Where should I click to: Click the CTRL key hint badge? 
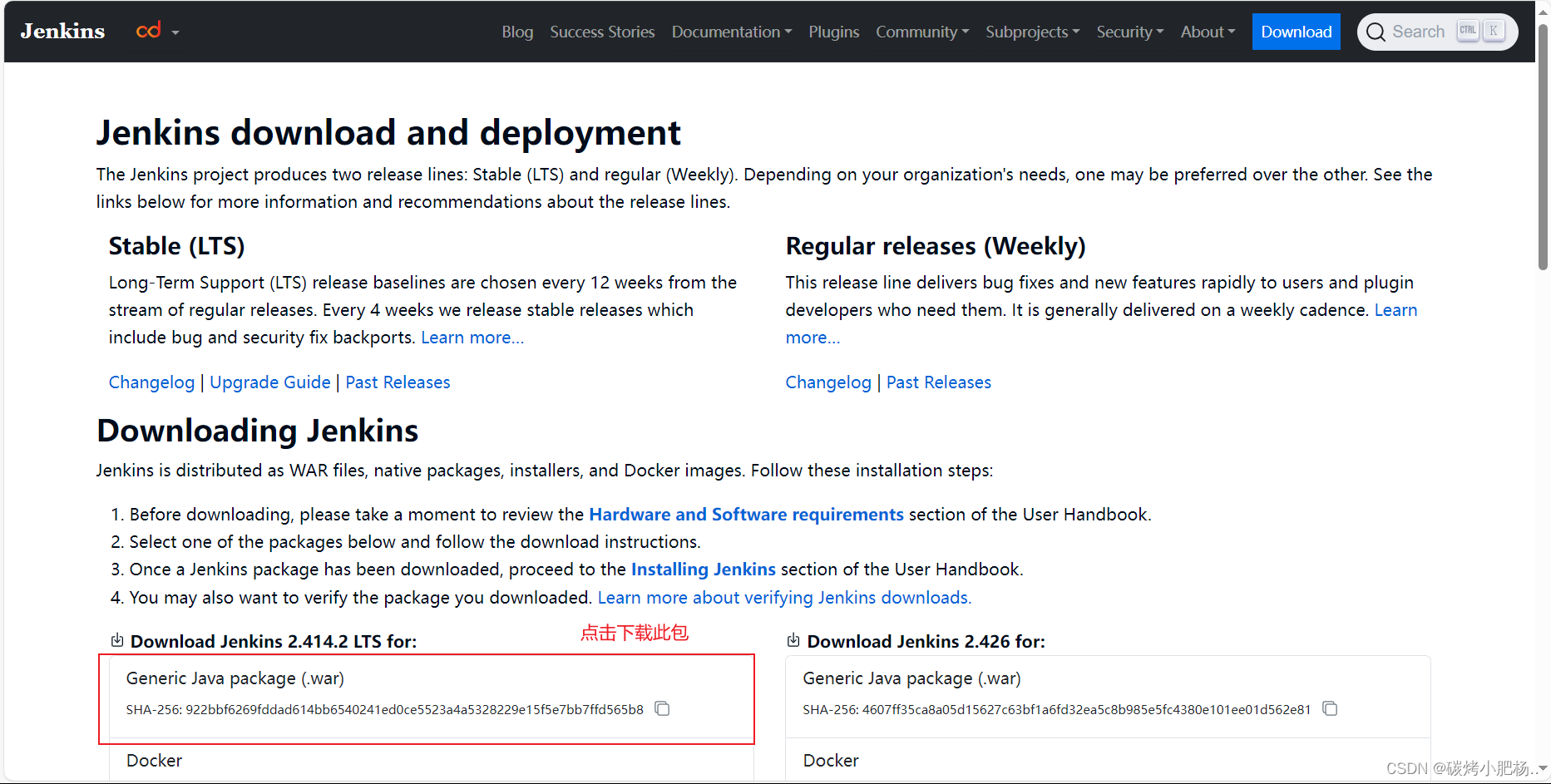tap(1468, 30)
